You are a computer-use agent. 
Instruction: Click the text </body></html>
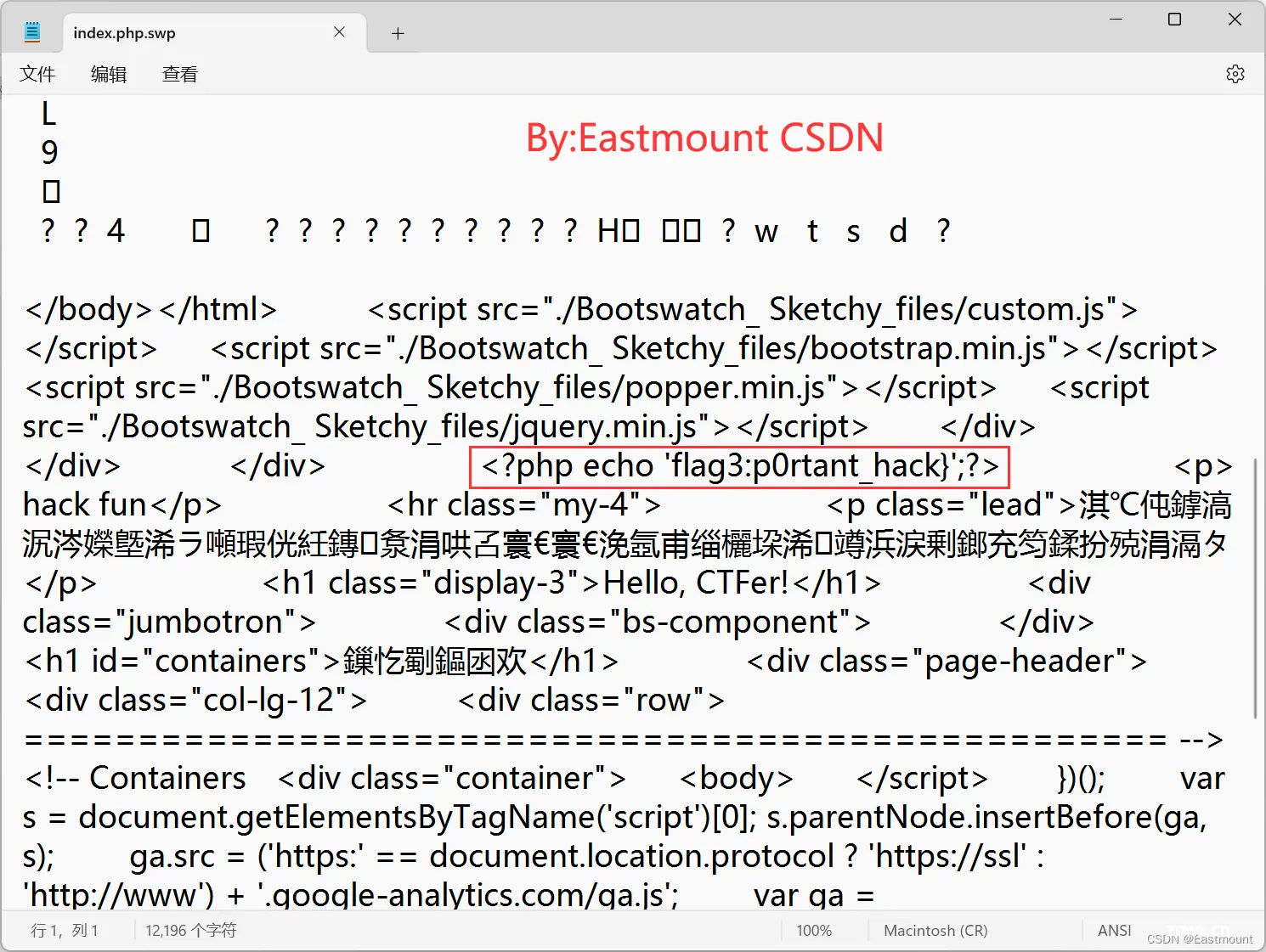(x=151, y=309)
